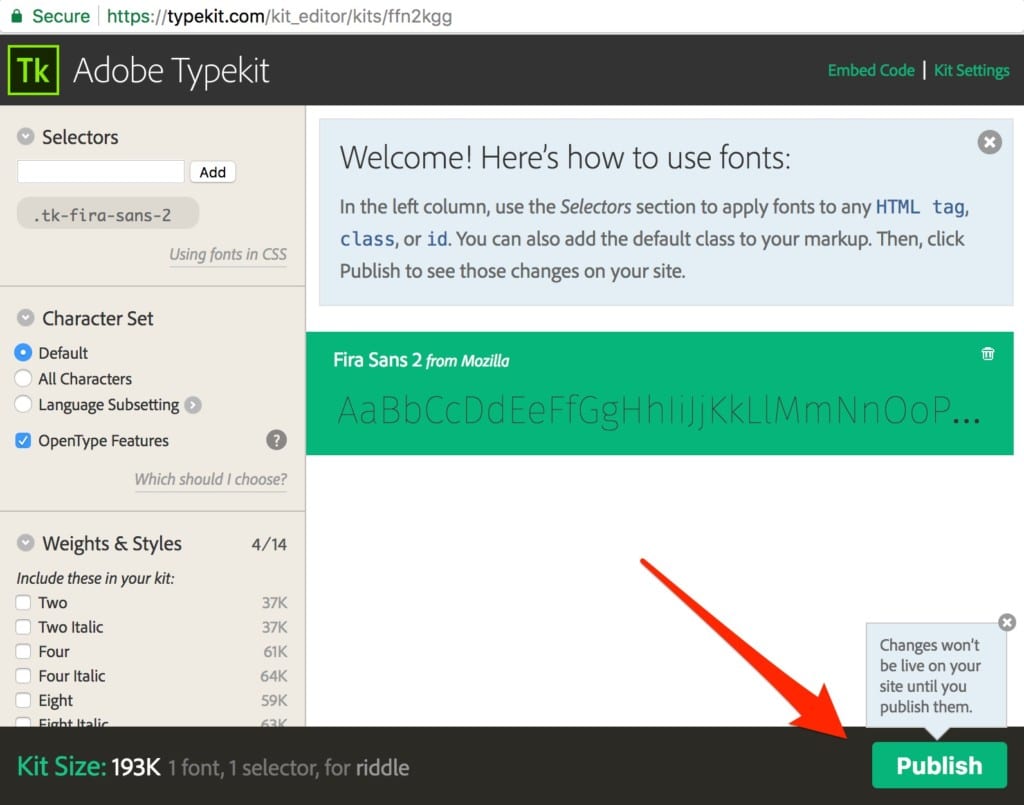Viewport: 1024px width, 805px height.
Task: Expand Language Subsetting arrow options
Action: coord(193,405)
